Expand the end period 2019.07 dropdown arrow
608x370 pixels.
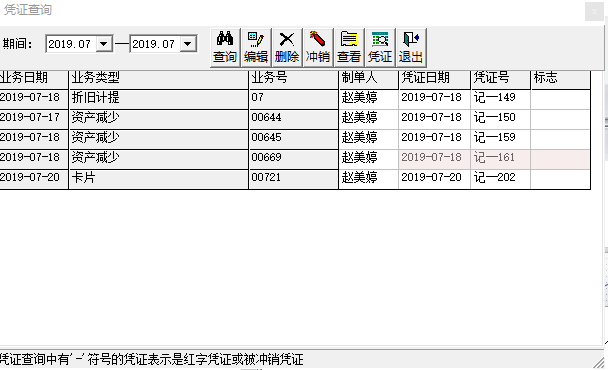(188, 44)
